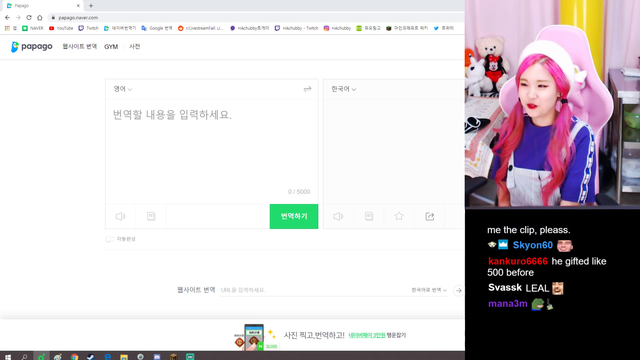Image resolution: width=640 pixels, height=360 pixels.
Task: Open the Apps bookmarks shortcut
Action: click(11, 28)
